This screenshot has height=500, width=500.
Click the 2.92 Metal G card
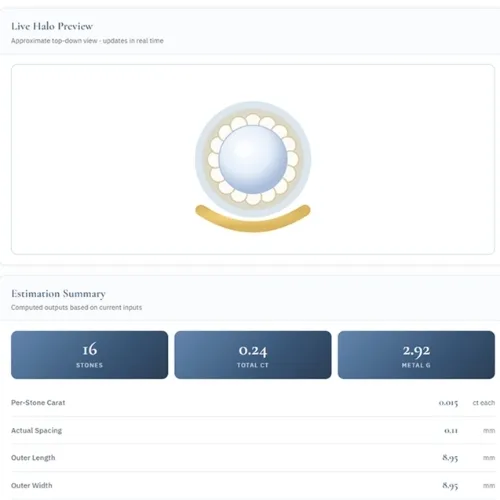[x=416, y=355]
